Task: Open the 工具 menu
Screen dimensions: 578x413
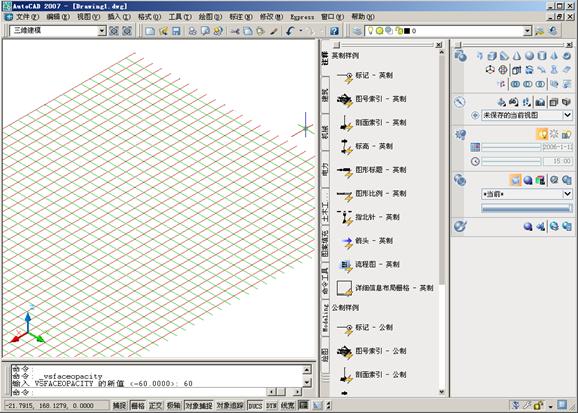Action: tap(180, 17)
